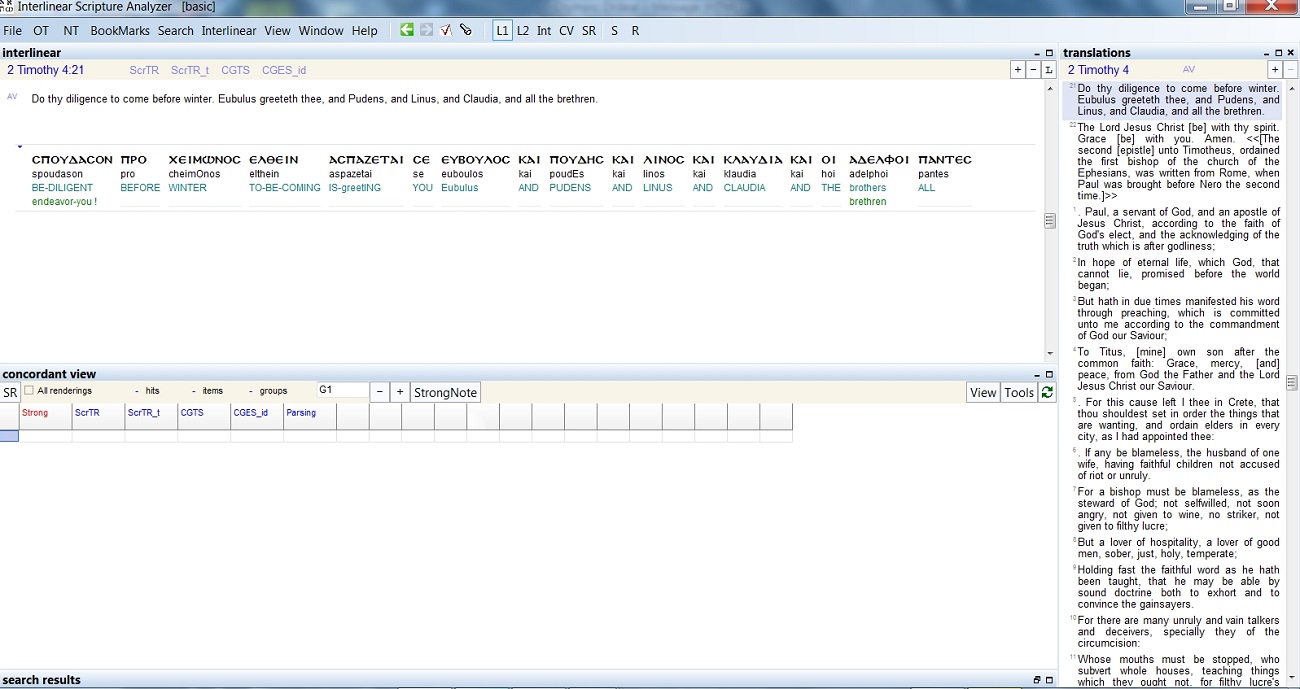Click the translations panel scrollbar thumb
Image resolution: width=1300 pixels, height=689 pixels.
(1292, 382)
